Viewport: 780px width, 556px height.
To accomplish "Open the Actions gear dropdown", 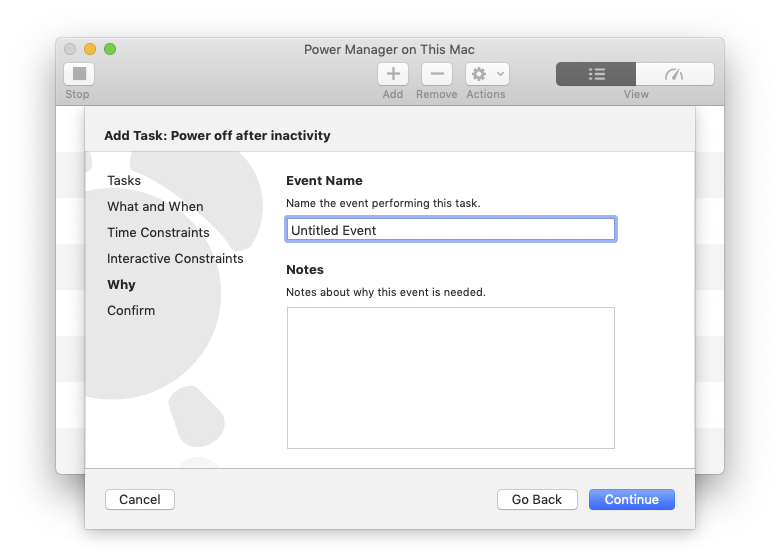I will (x=487, y=74).
